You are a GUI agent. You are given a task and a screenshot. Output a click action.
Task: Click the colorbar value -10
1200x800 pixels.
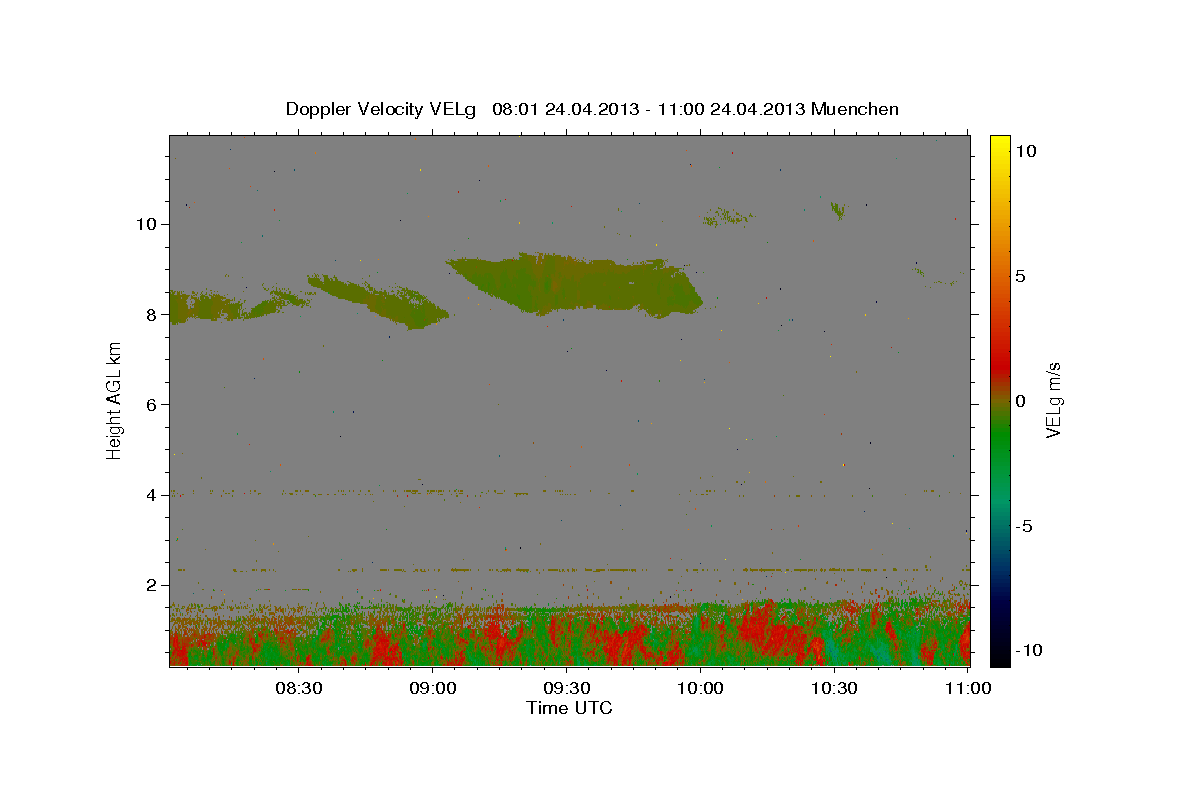(1029, 650)
